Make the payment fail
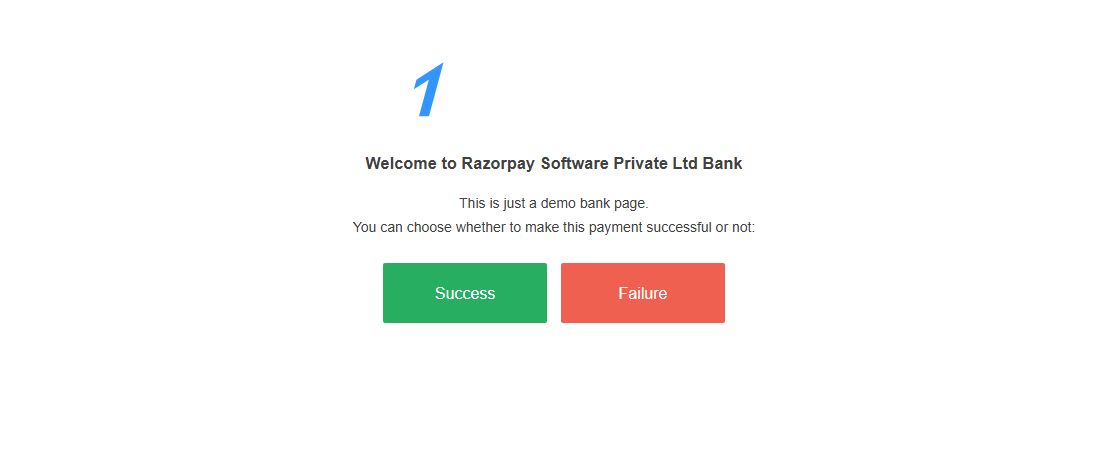Image resolution: width=1102 pixels, height=472 pixels. 642,293
